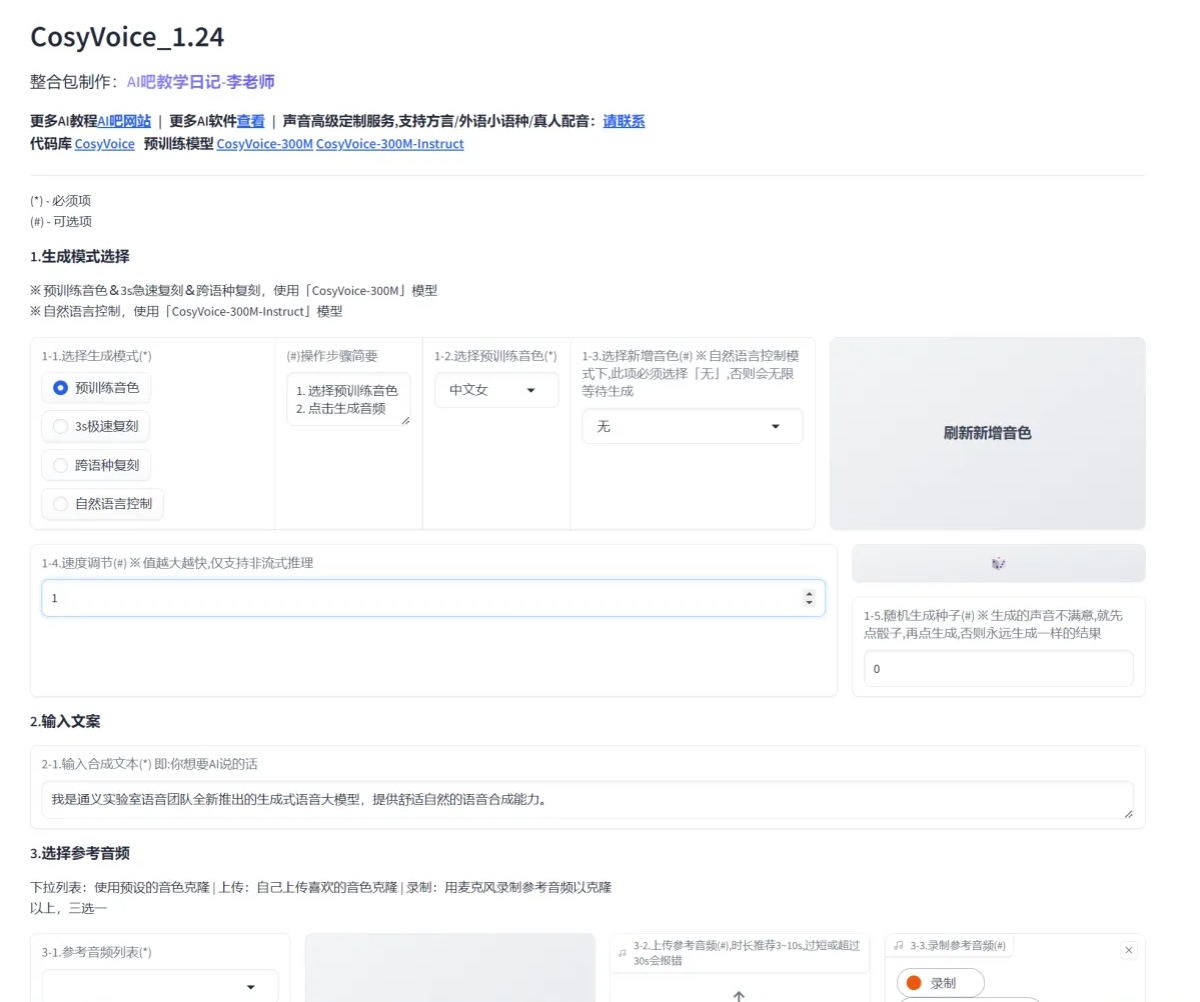The width and height of the screenshot is (1200, 1002).
Task: Click the 请联系 contact link
Action: pyautogui.click(x=623, y=122)
